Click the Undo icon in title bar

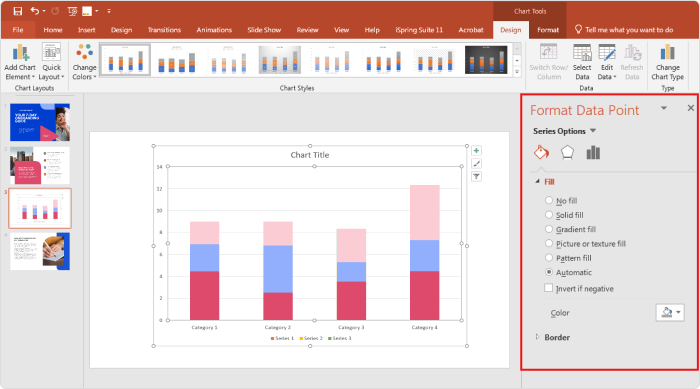(34, 11)
